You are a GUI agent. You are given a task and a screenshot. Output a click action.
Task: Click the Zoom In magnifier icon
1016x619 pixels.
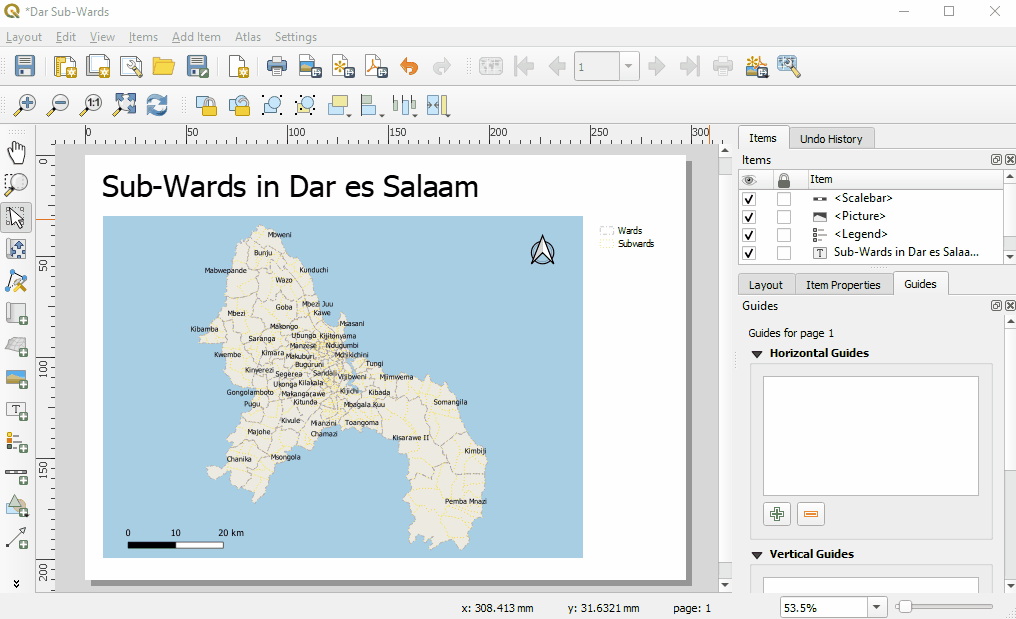pyautogui.click(x=25, y=105)
